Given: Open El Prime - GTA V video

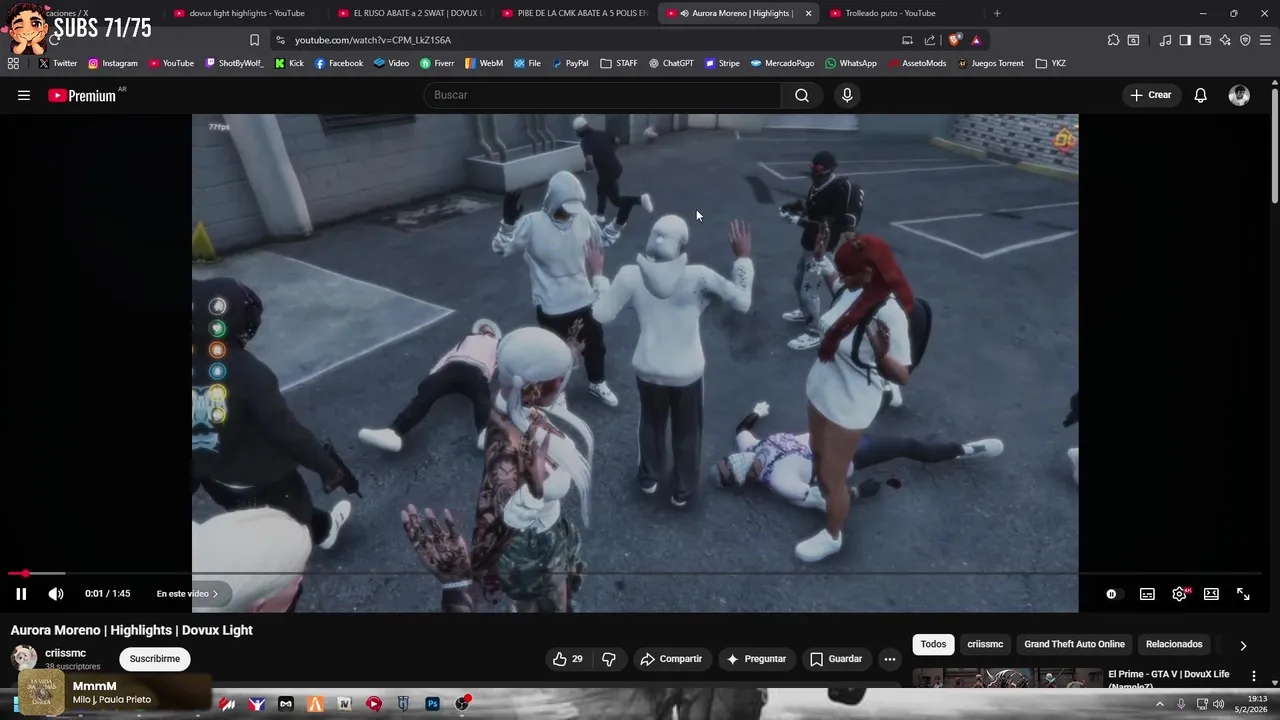Looking at the screenshot, I should [1168, 678].
